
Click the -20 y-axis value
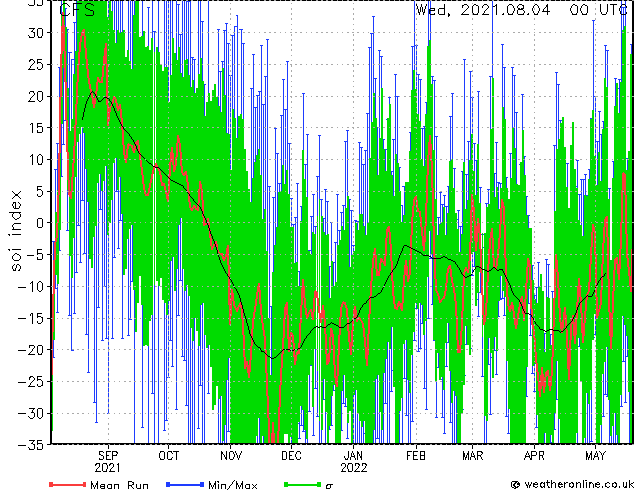coord(31,350)
